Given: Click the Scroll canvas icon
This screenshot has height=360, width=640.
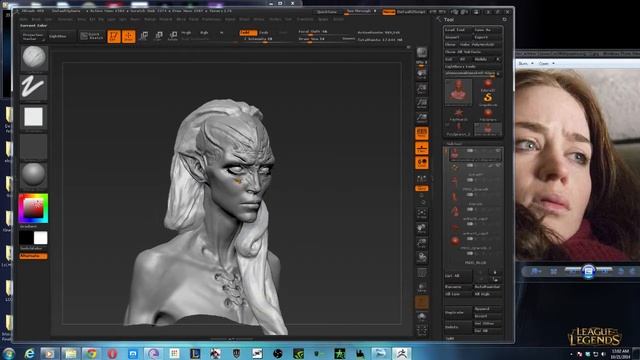Looking at the screenshot, I should 422,74.
